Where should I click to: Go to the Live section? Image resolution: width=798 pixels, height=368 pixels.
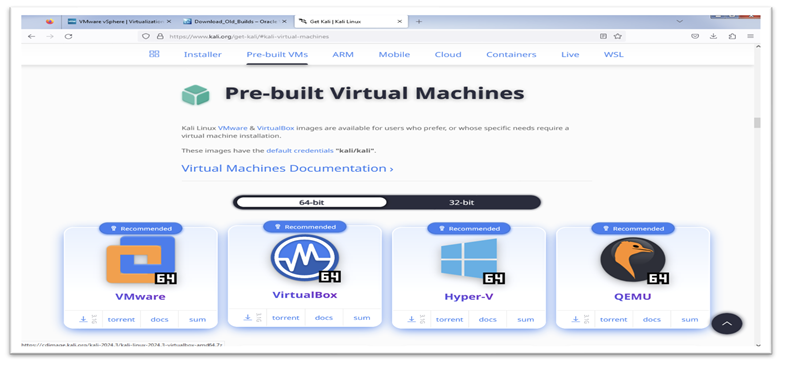tap(570, 54)
